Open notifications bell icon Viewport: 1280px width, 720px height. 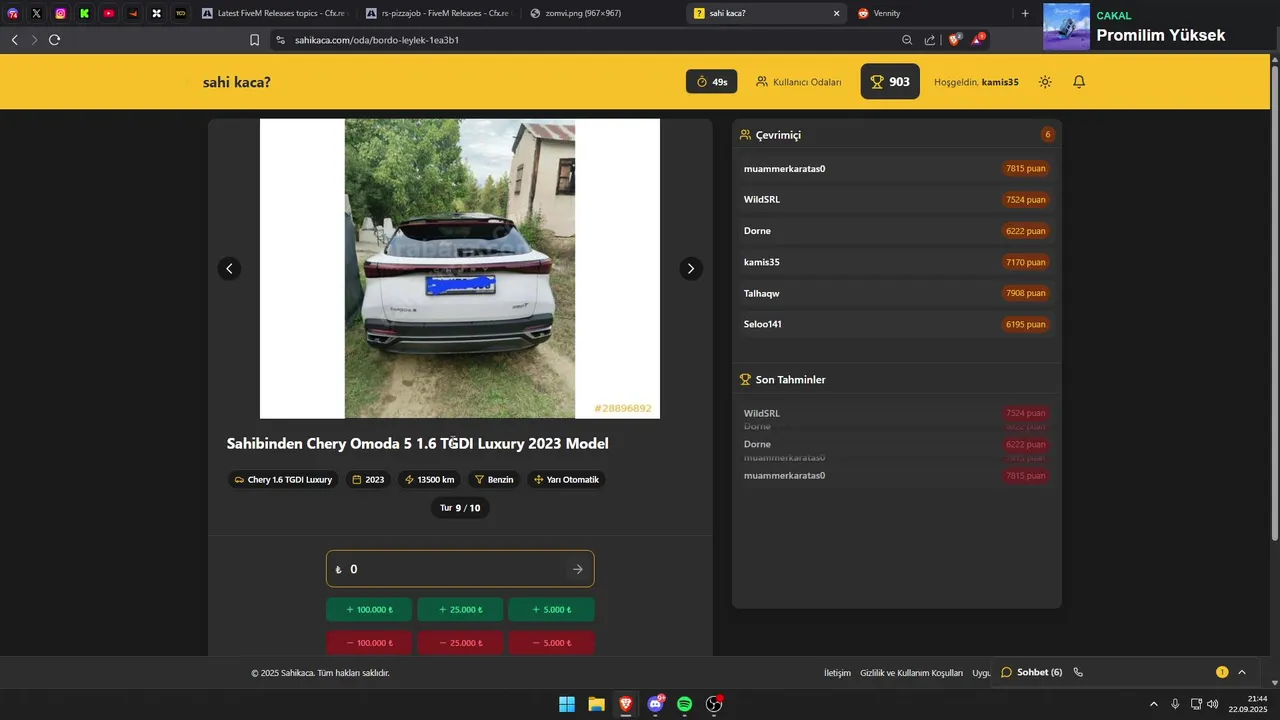click(x=1079, y=82)
